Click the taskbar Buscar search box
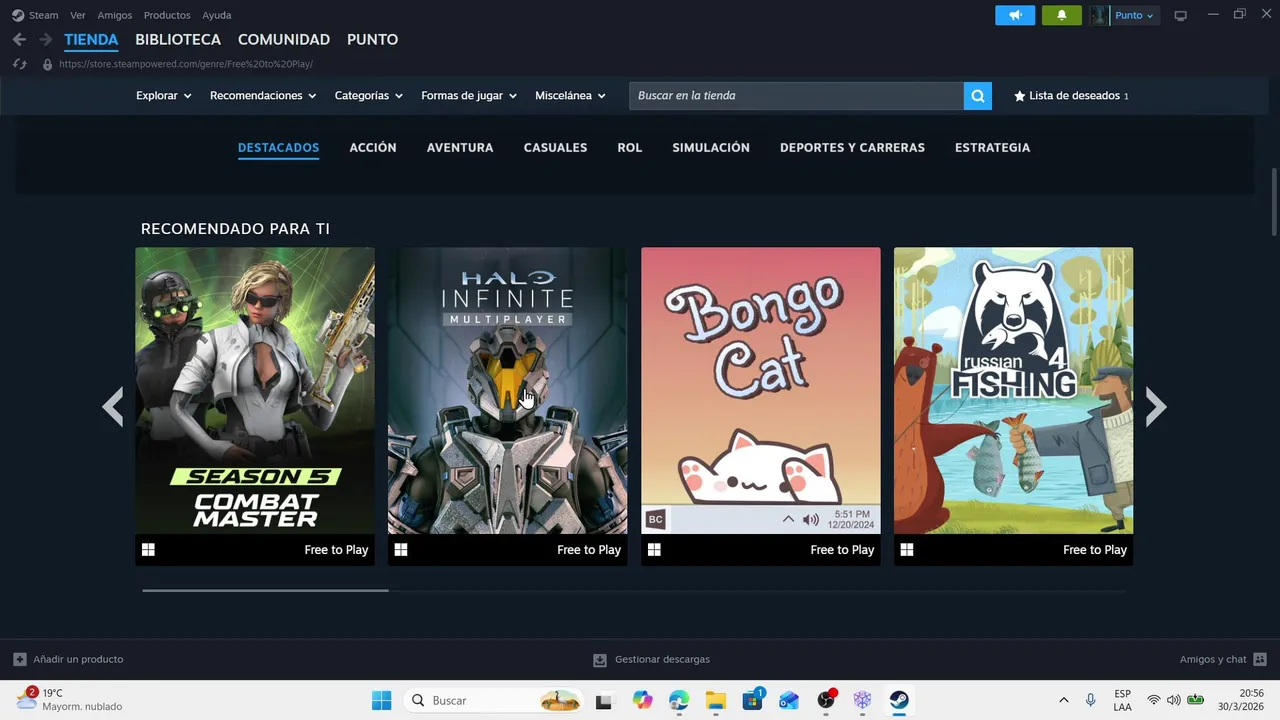Viewport: 1280px width, 720px height. click(x=495, y=700)
